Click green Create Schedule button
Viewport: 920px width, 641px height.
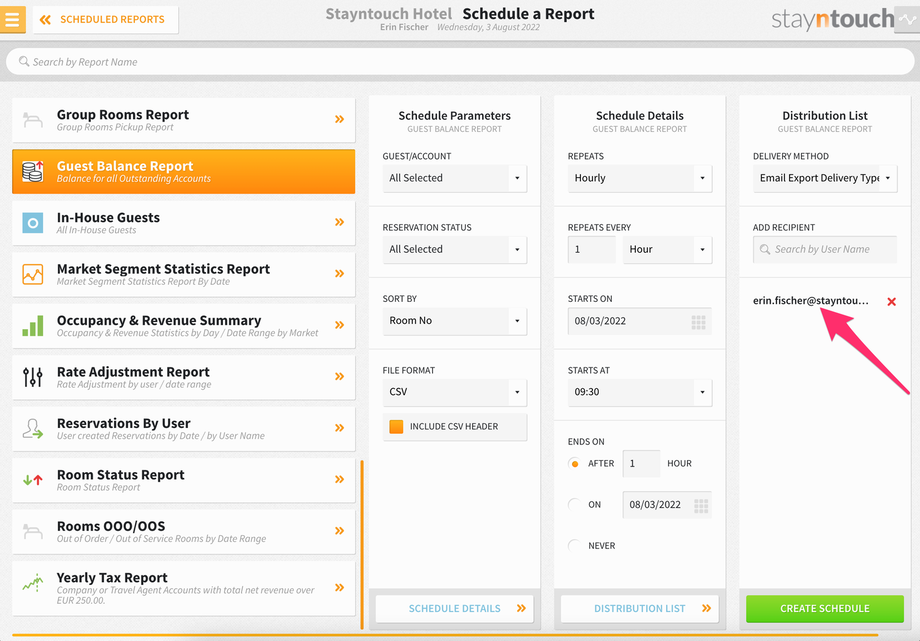[825, 609]
